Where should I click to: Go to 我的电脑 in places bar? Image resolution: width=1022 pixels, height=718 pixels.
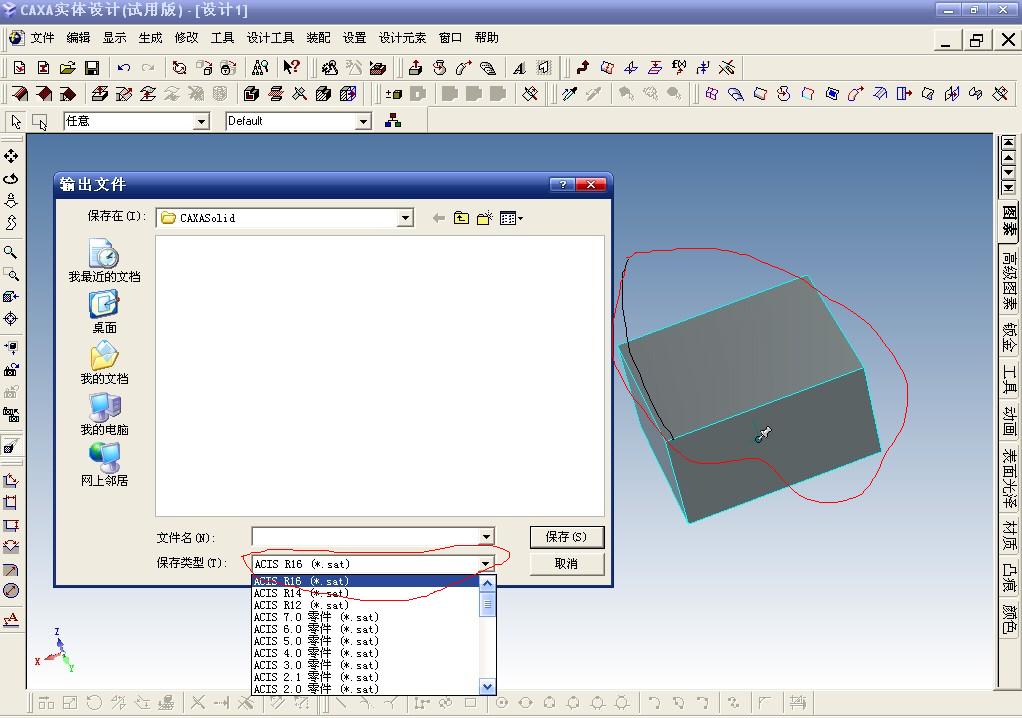click(x=104, y=414)
